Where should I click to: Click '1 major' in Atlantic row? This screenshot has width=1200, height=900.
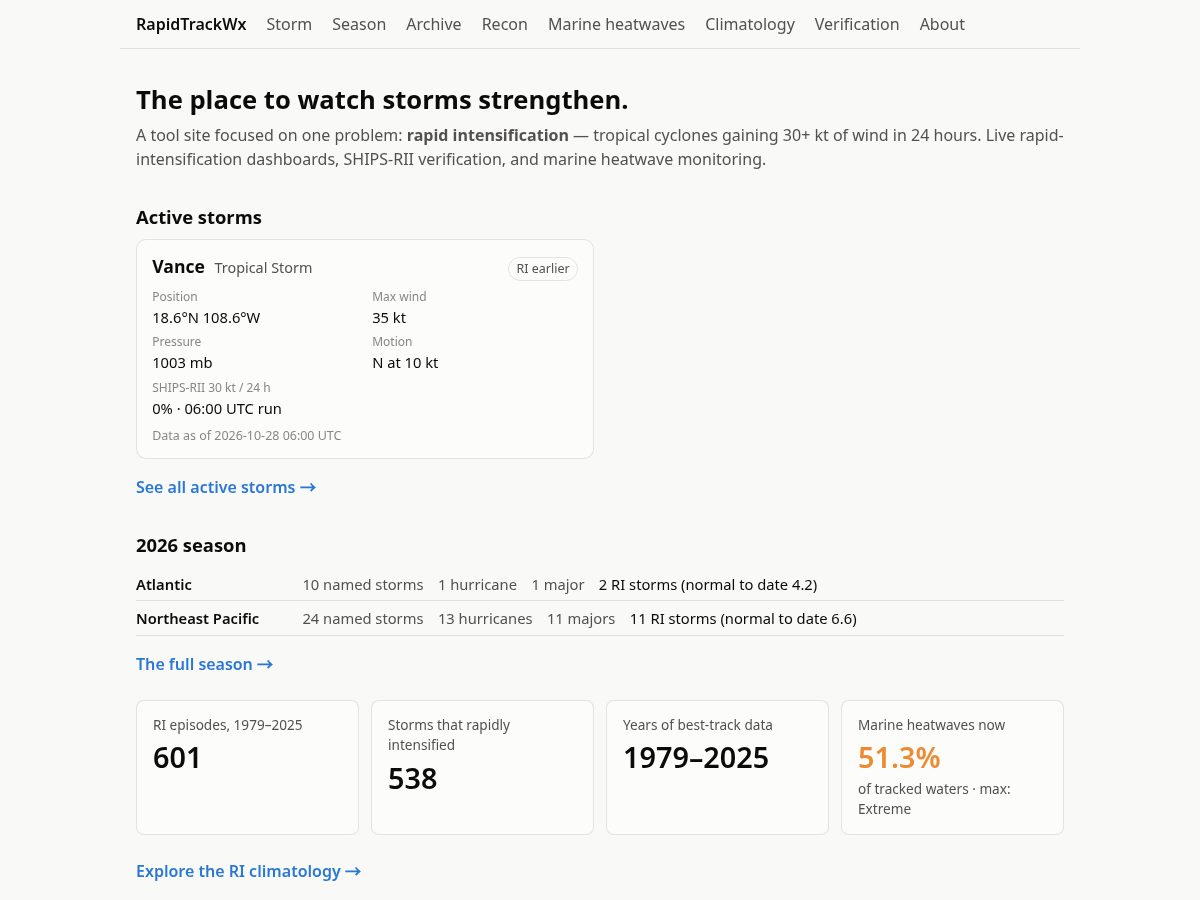[558, 585]
